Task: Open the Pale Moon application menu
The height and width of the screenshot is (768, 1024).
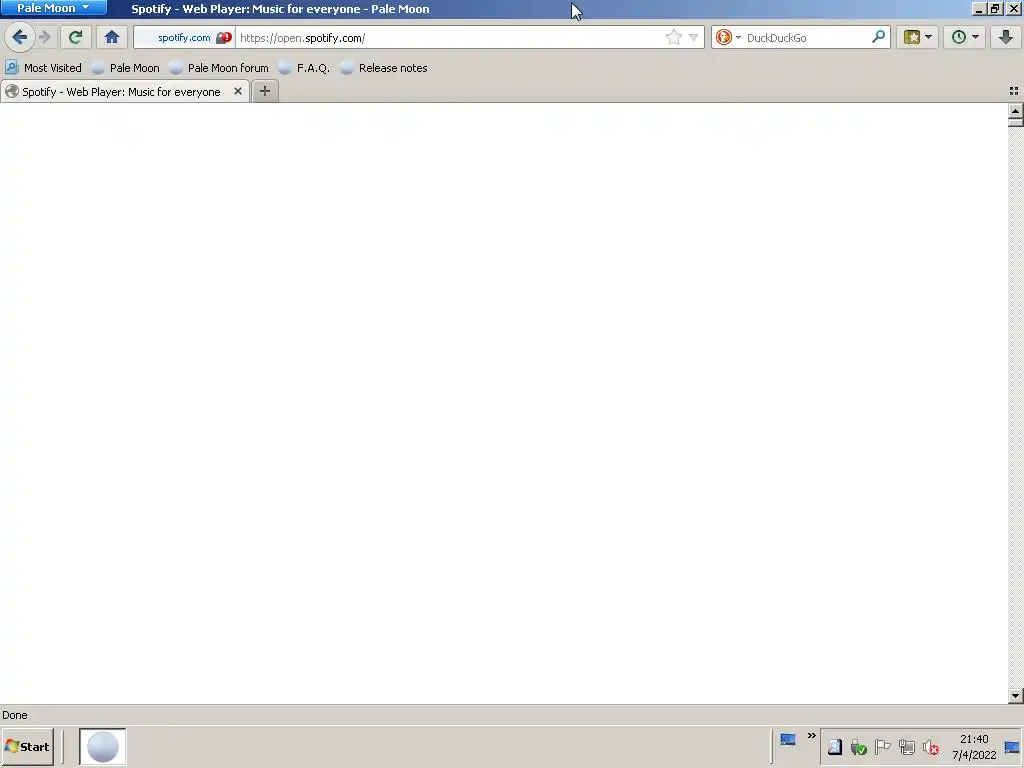Action: point(54,8)
